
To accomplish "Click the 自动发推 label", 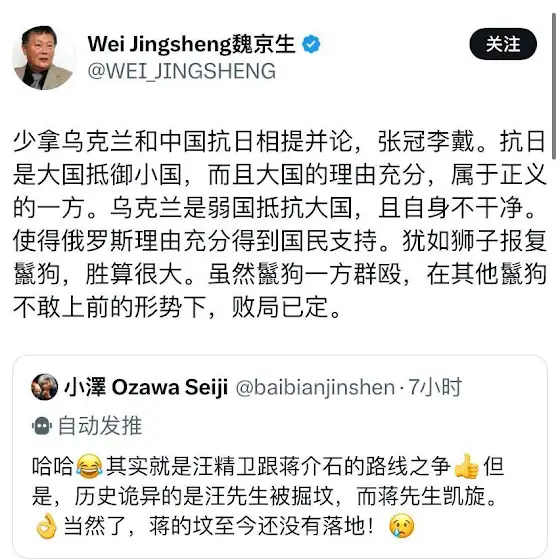I will 100,425.
